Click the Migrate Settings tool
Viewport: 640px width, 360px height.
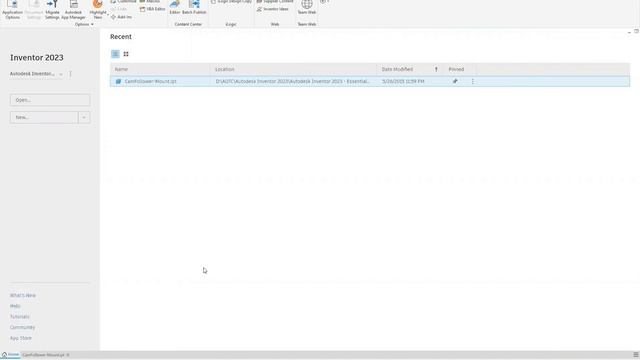point(52,10)
